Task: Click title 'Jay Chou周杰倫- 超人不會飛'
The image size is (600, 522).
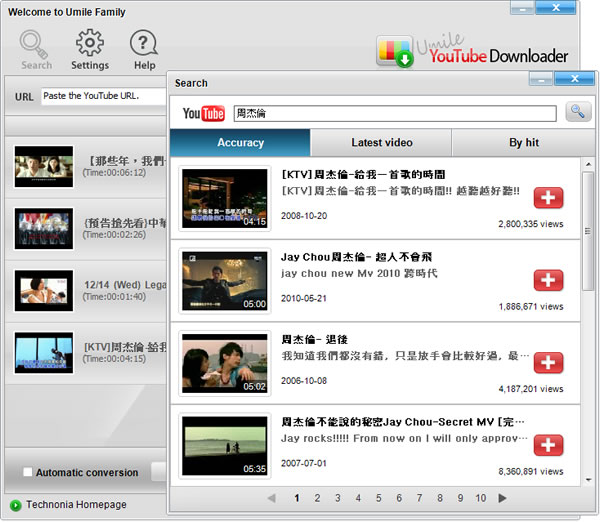Action: [x=356, y=257]
